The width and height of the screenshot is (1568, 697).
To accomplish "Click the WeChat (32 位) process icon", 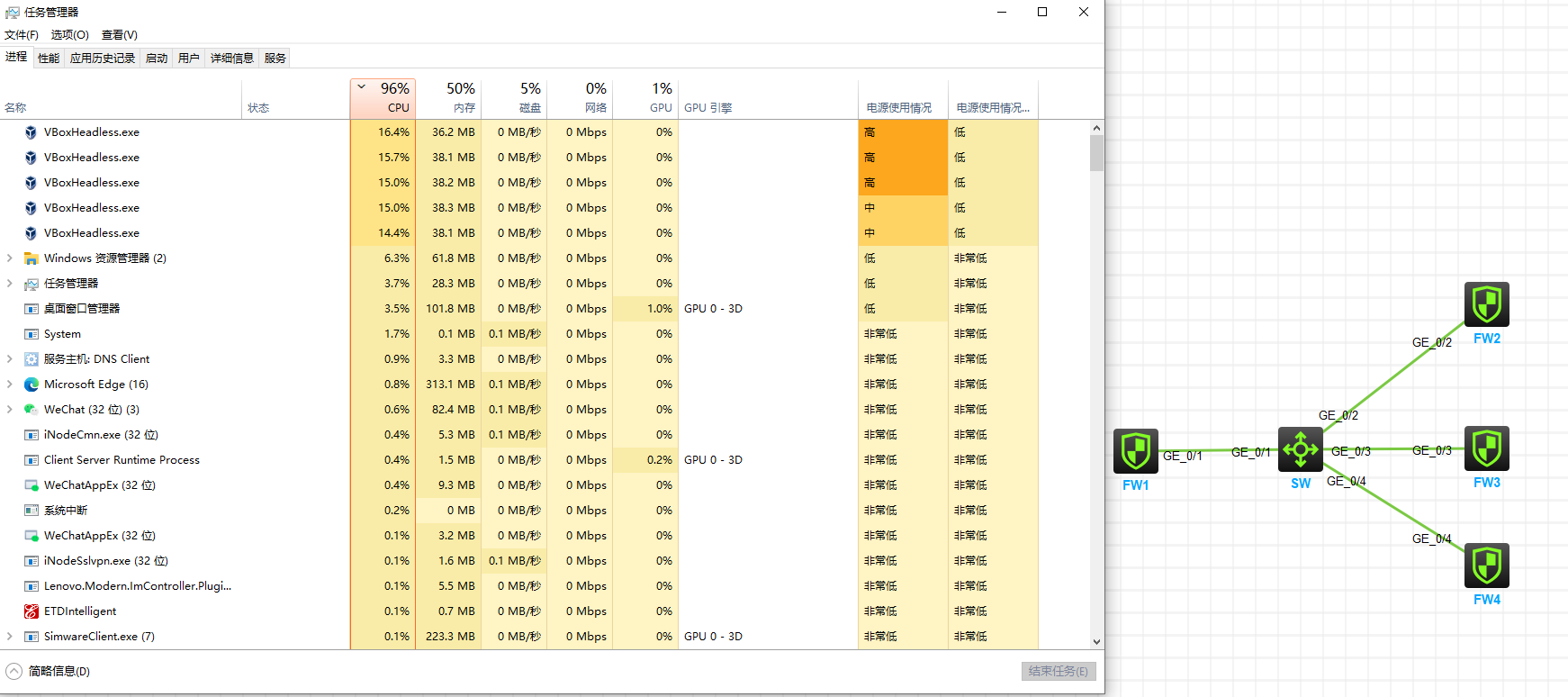I will (x=32, y=410).
